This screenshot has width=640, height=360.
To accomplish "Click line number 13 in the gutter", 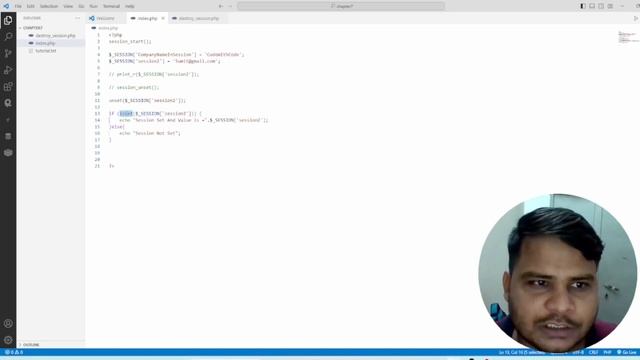I will click(x=97, y=113).
